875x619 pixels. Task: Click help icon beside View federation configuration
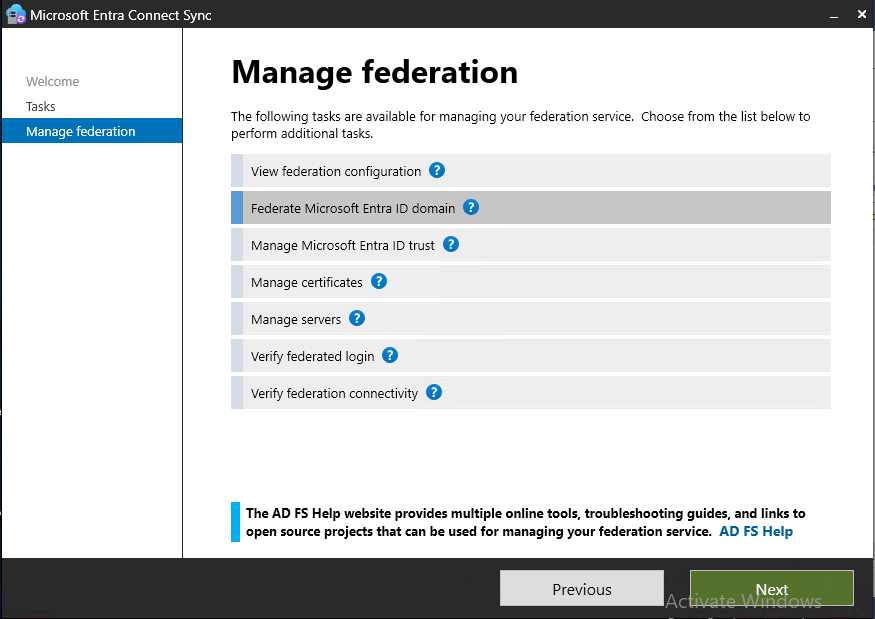pyautogui.click(x=437, y=170)
